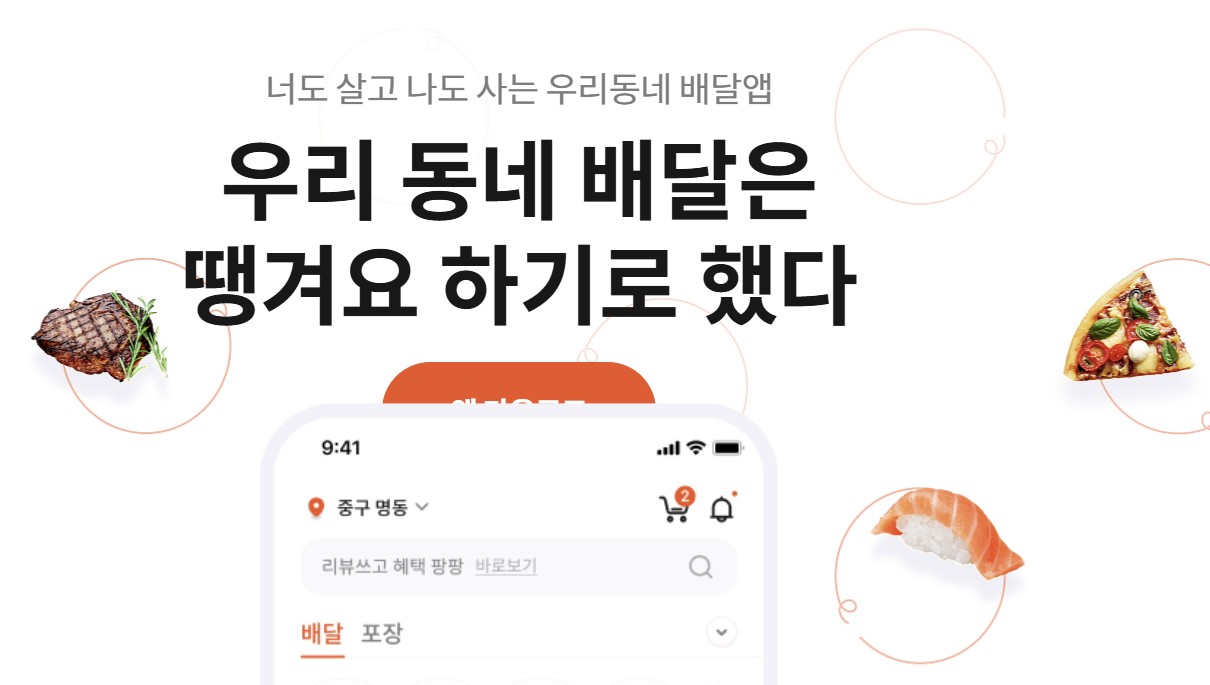1210x685 pixels.
Task: Follow the 바로보기 link
Action: (x=506, y=567)
